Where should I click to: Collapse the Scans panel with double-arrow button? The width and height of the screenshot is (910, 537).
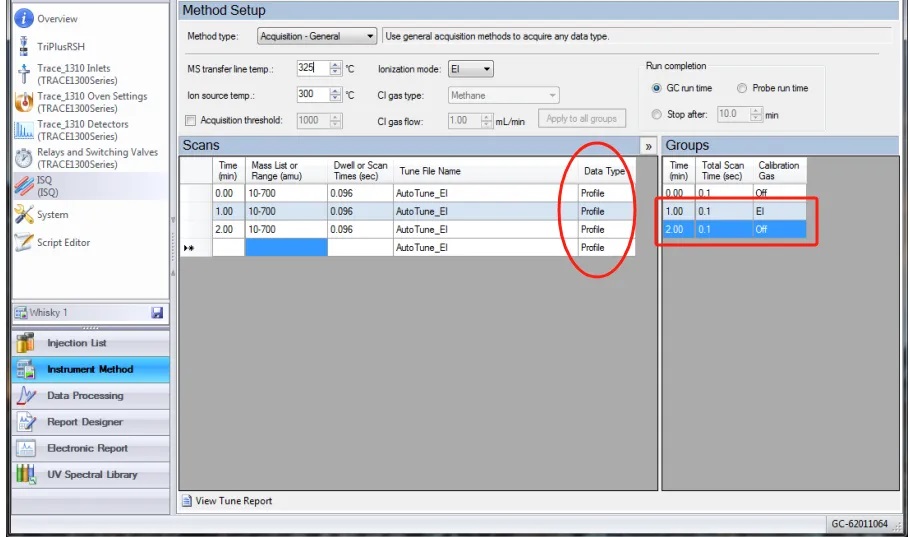(x=648, y=146)
